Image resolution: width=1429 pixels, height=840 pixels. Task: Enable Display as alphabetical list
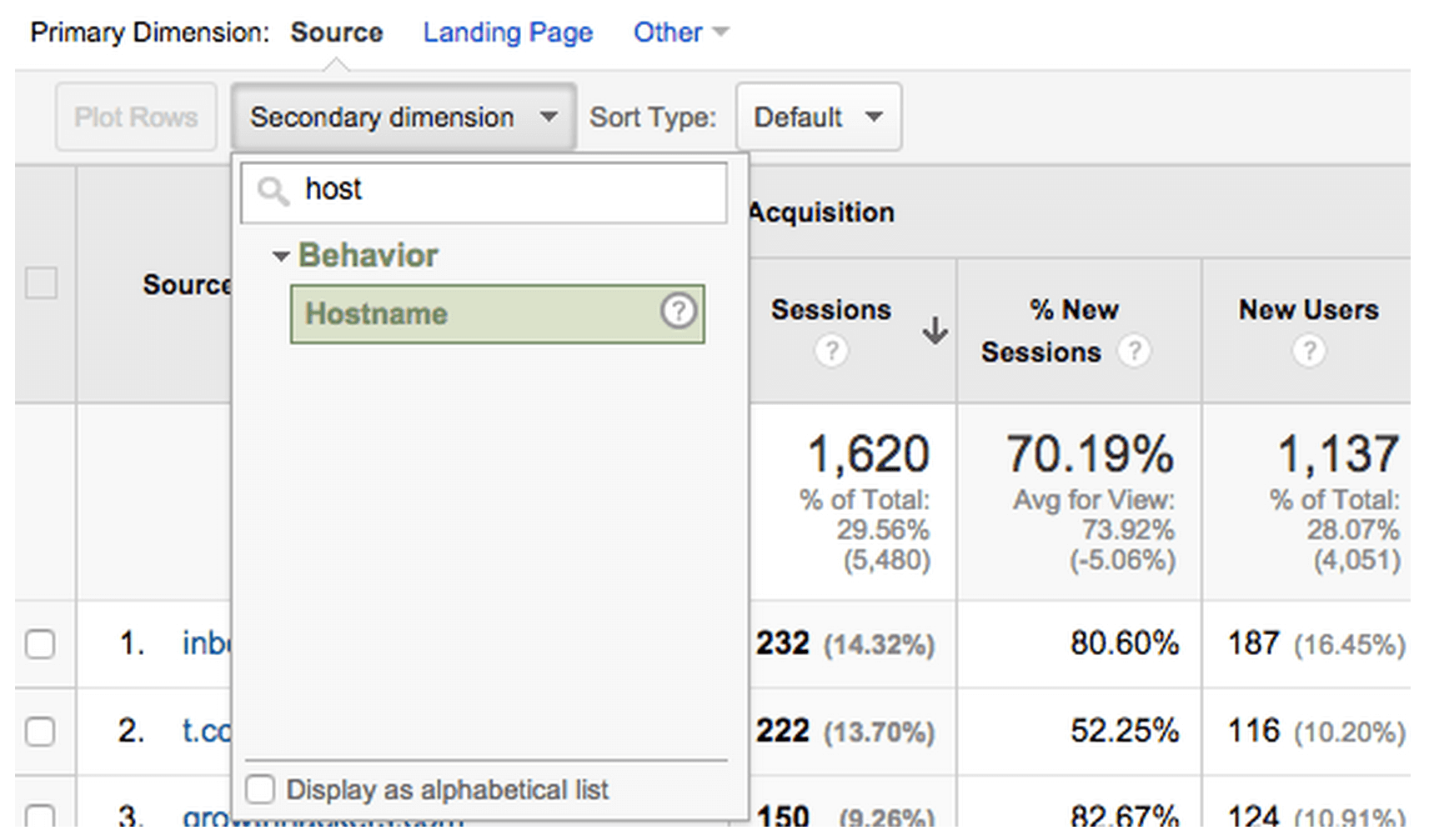[260, 789]
